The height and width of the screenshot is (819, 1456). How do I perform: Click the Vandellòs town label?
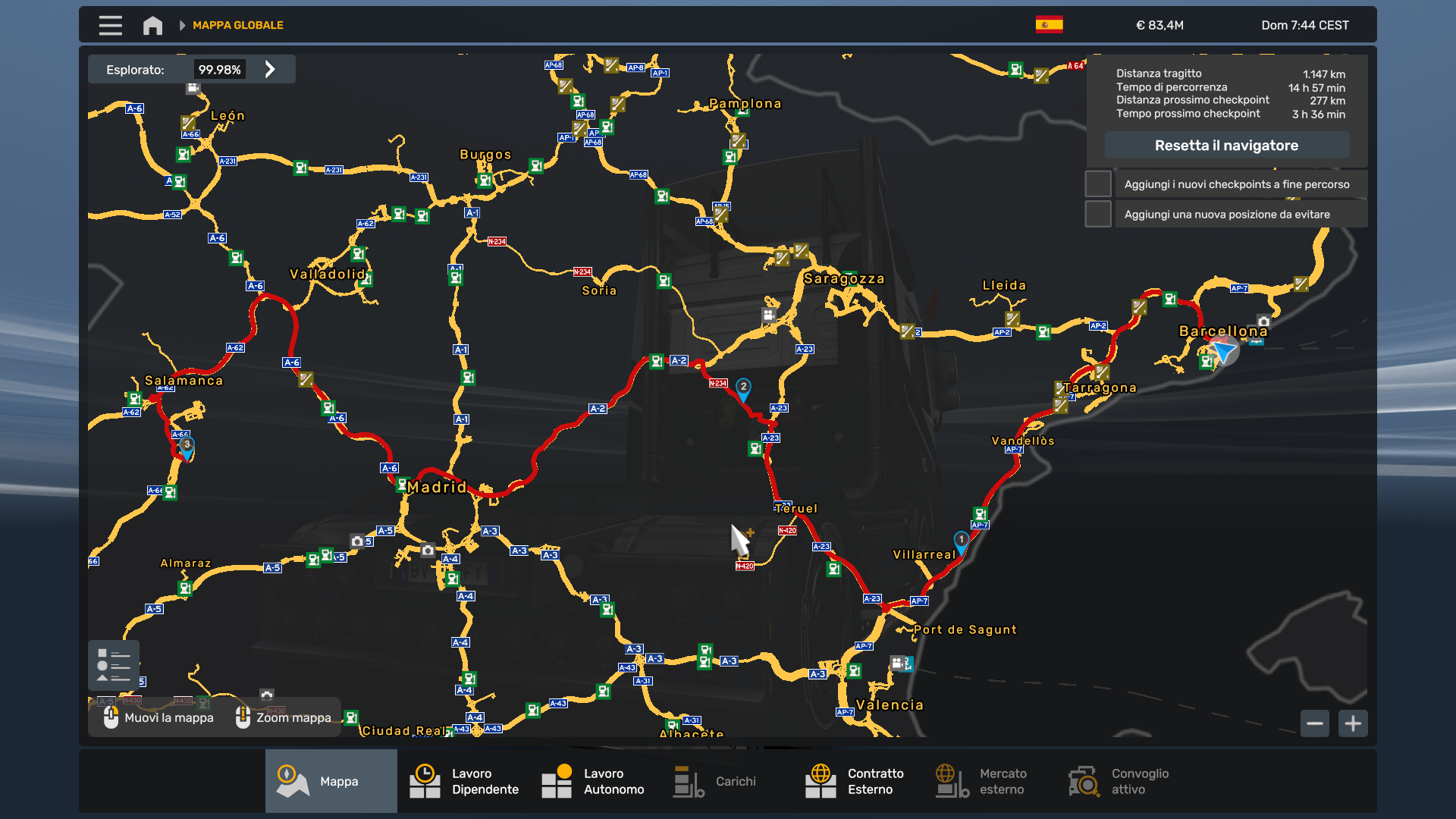pos(1022,441)
